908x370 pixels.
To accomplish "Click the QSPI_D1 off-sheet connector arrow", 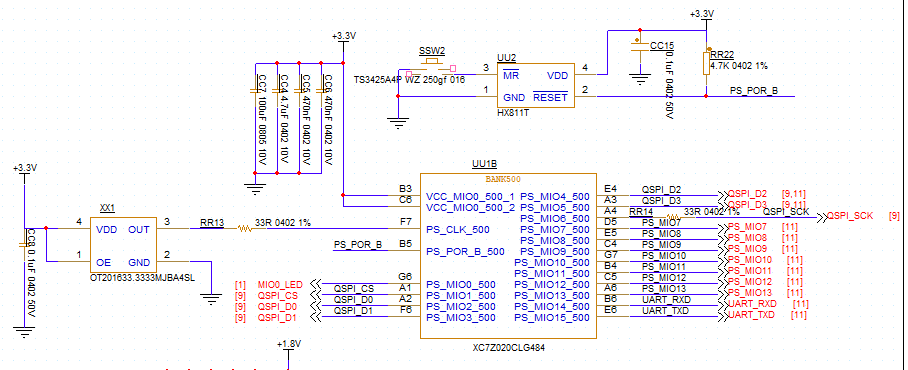I will click(x=316, y=317).
